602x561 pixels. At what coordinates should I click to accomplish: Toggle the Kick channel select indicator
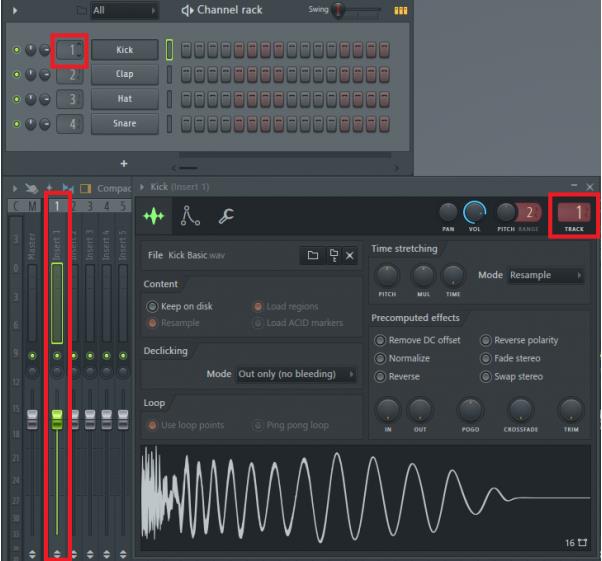pyautogui.click(x=169, y=50)
